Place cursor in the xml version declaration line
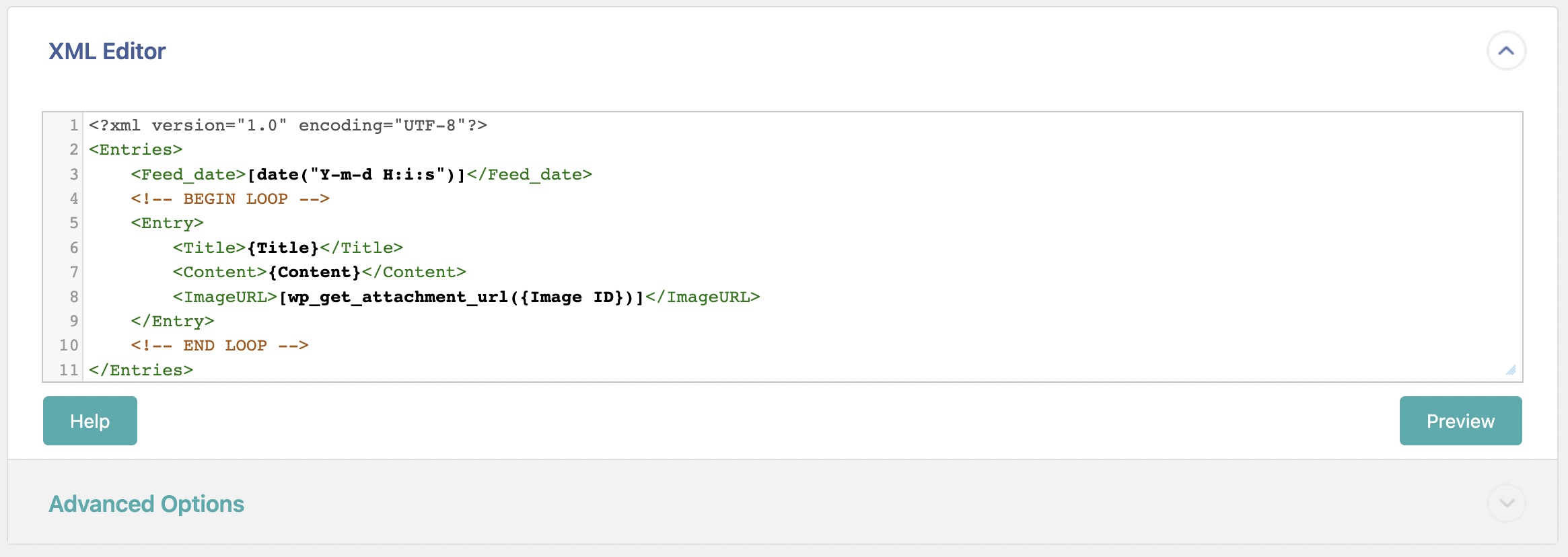 pyautogui.click(x=288, y=126)
